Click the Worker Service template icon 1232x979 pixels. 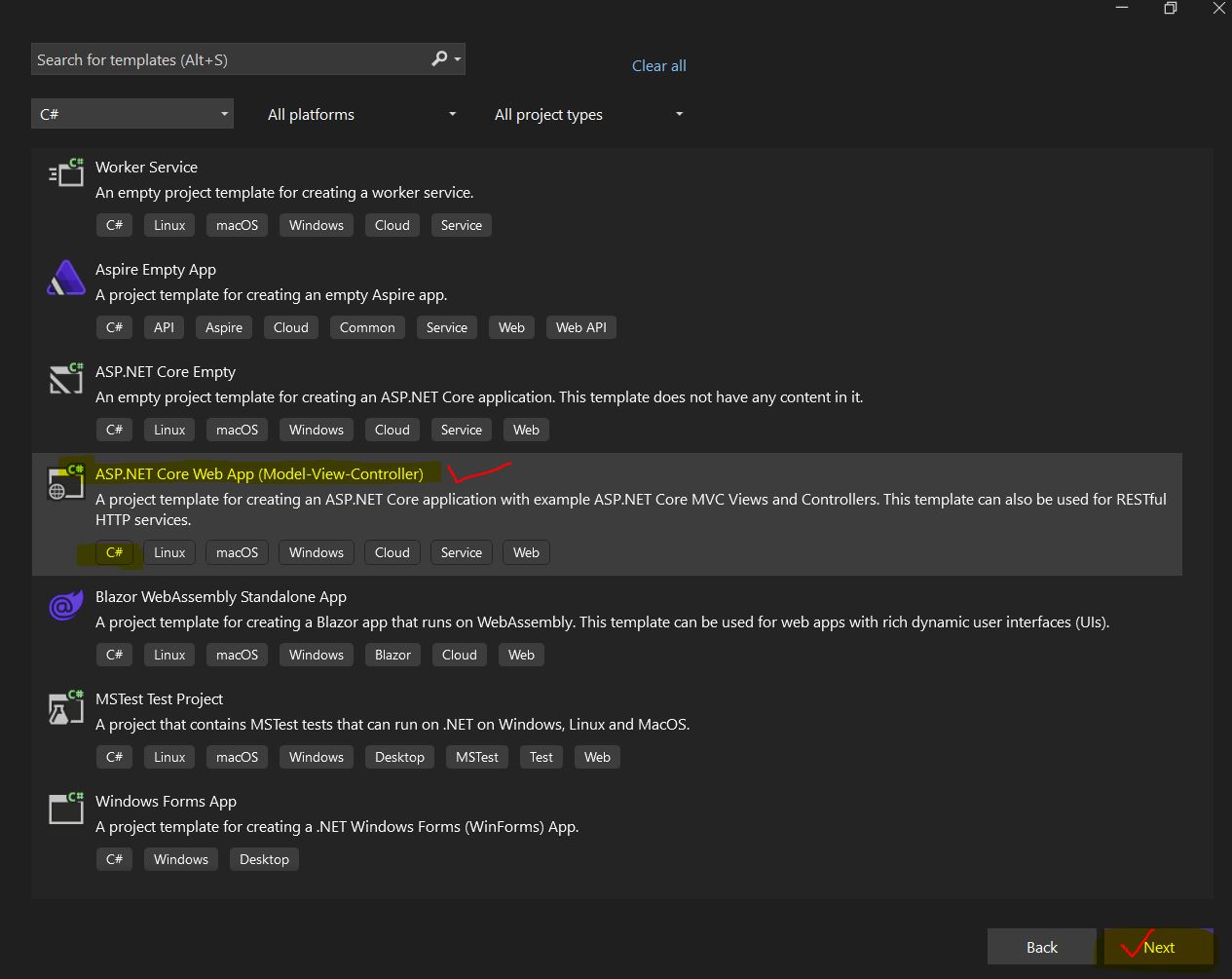coord(66,172)
